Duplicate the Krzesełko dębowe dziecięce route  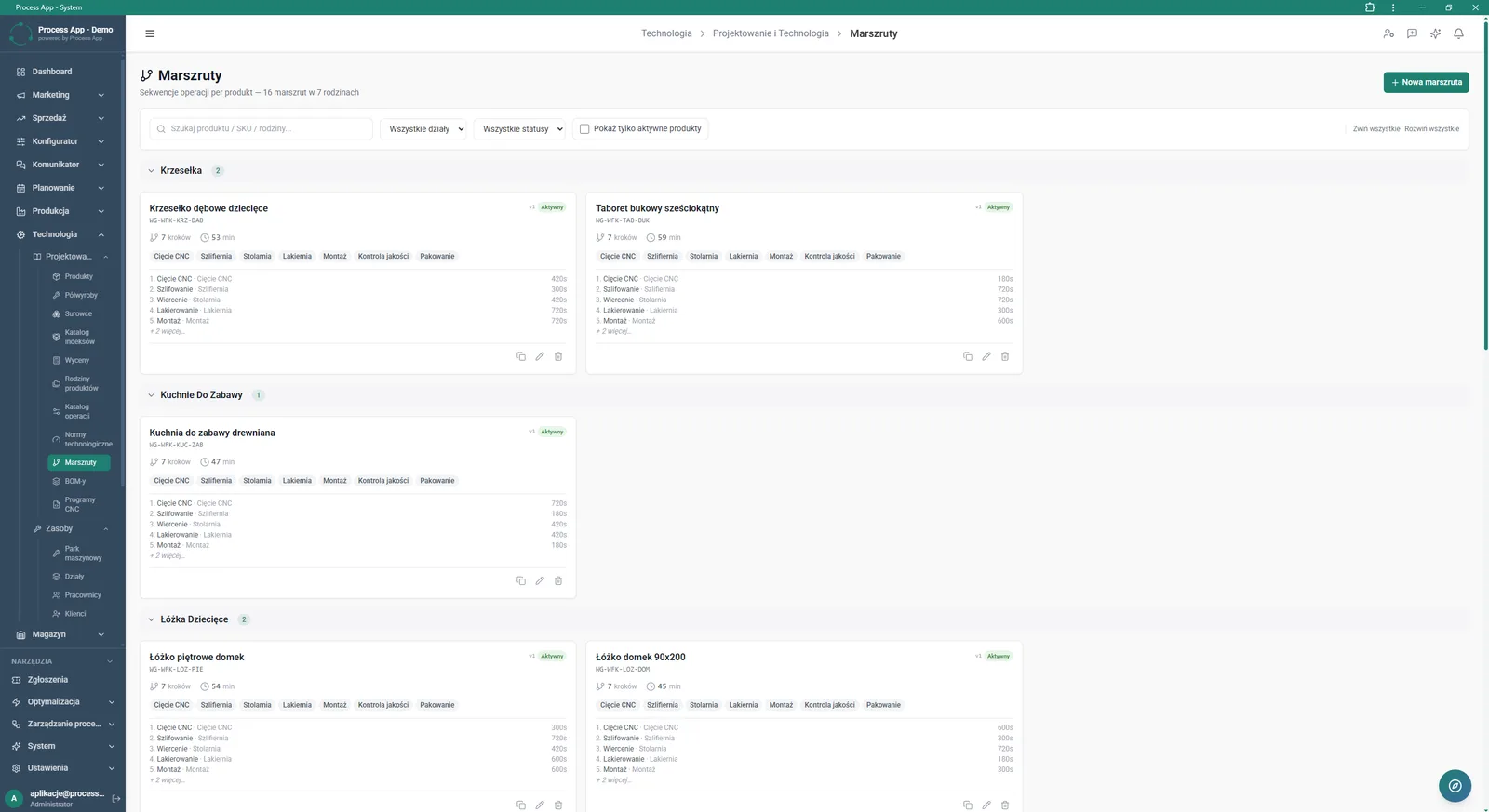pos(521,356)
